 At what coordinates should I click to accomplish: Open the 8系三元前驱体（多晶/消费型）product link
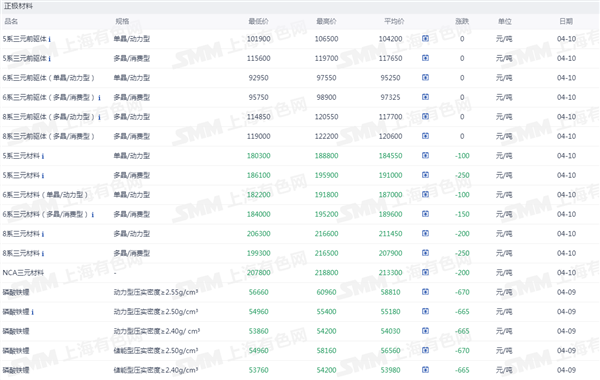tap(48, 136)
